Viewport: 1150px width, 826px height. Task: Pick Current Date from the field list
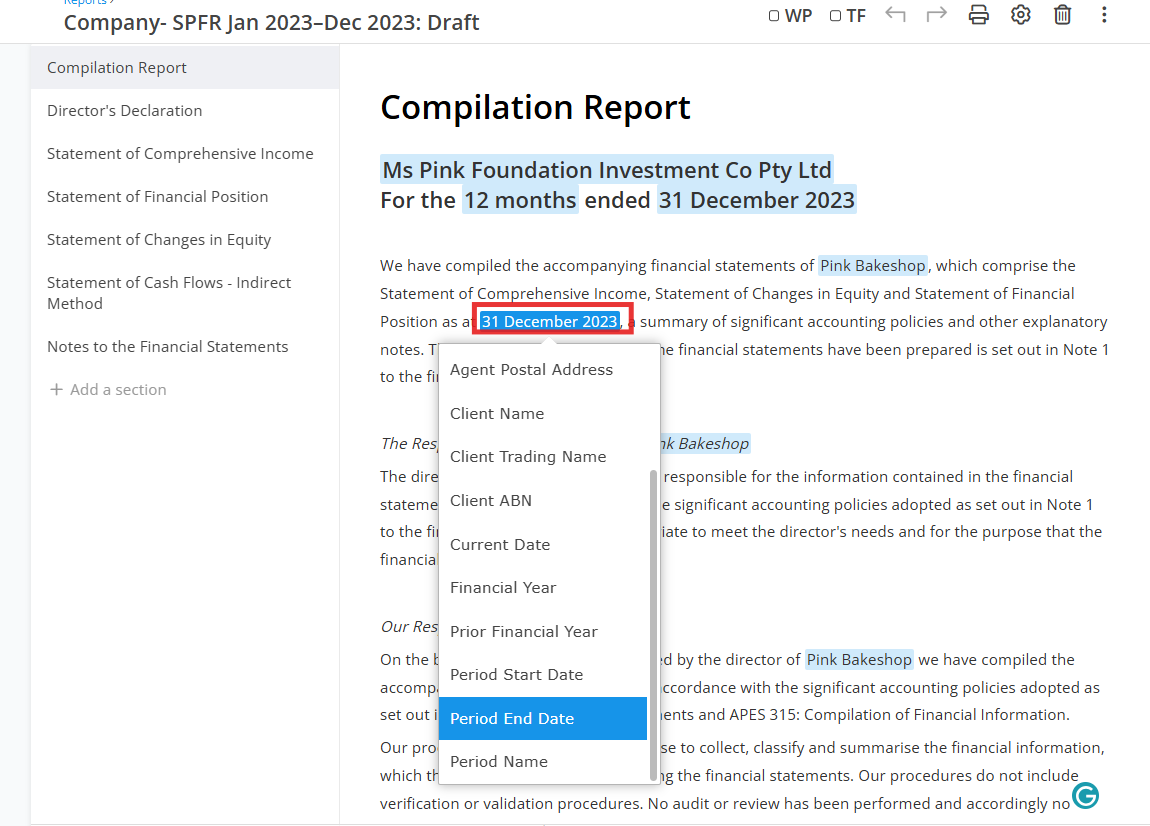tap(543, 544)
